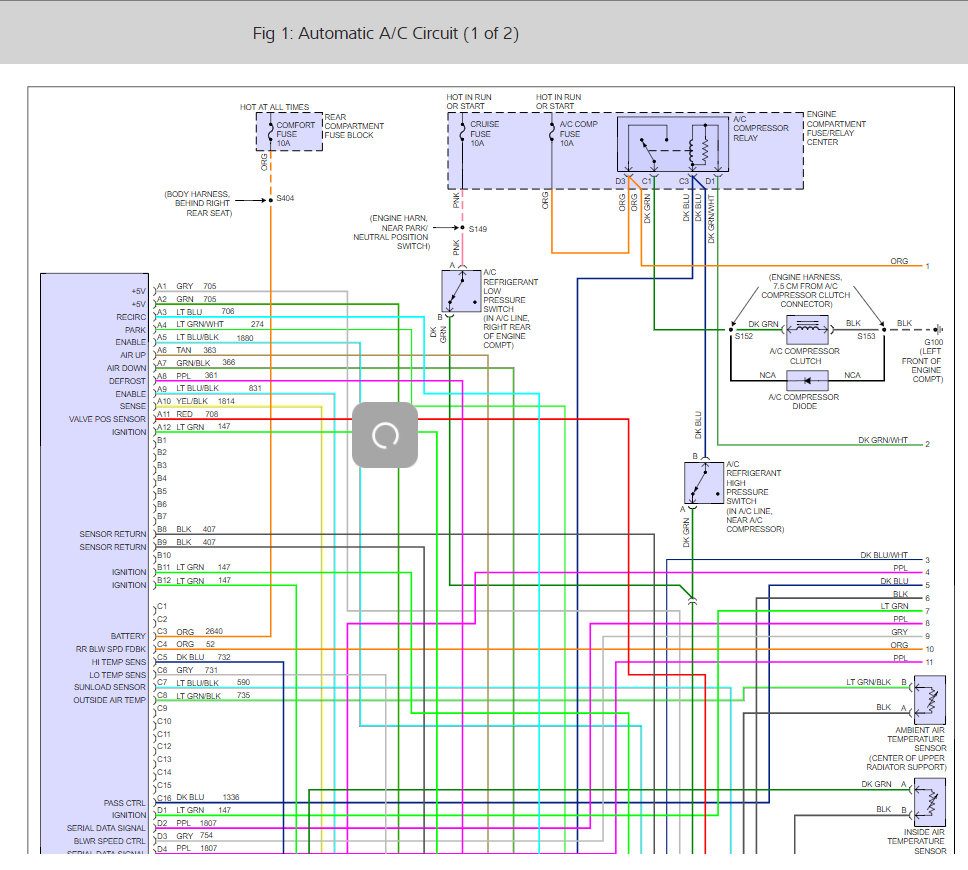Click pin A10 YEL/BLK 1814 row
The image size is (968, 870).
196,401
